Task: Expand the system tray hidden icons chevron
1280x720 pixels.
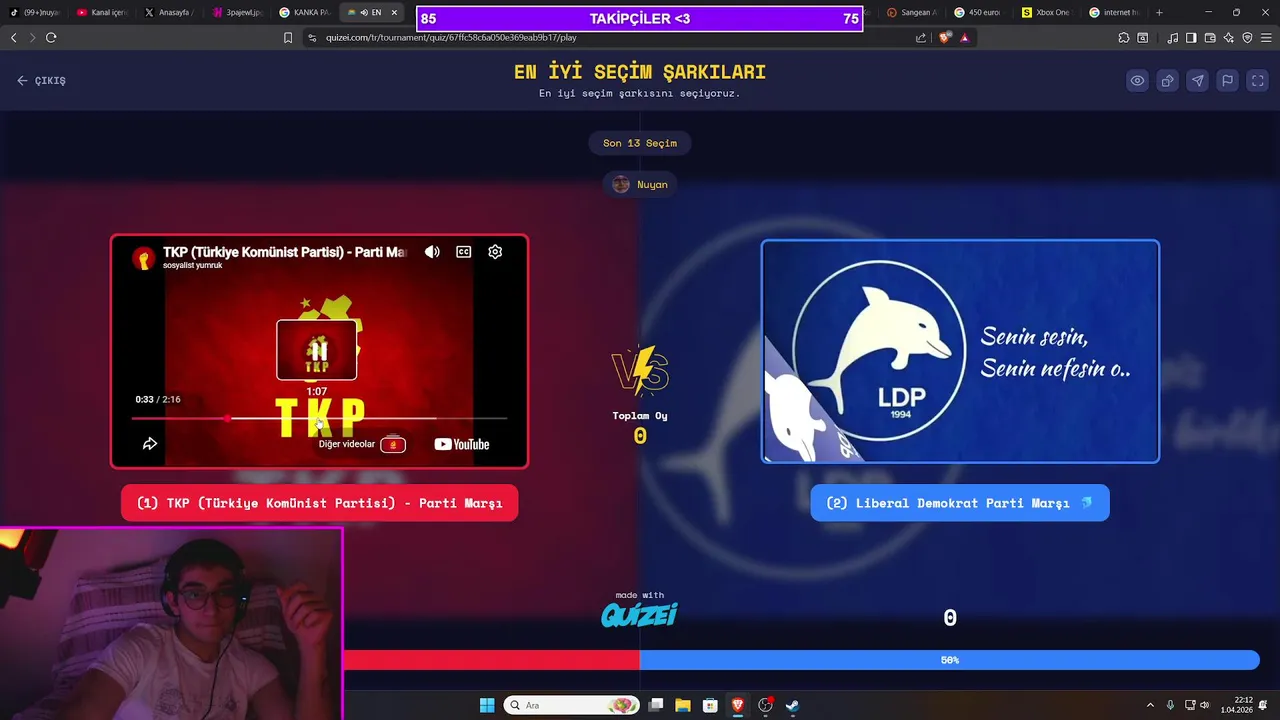Action: tap(1150, 705)
